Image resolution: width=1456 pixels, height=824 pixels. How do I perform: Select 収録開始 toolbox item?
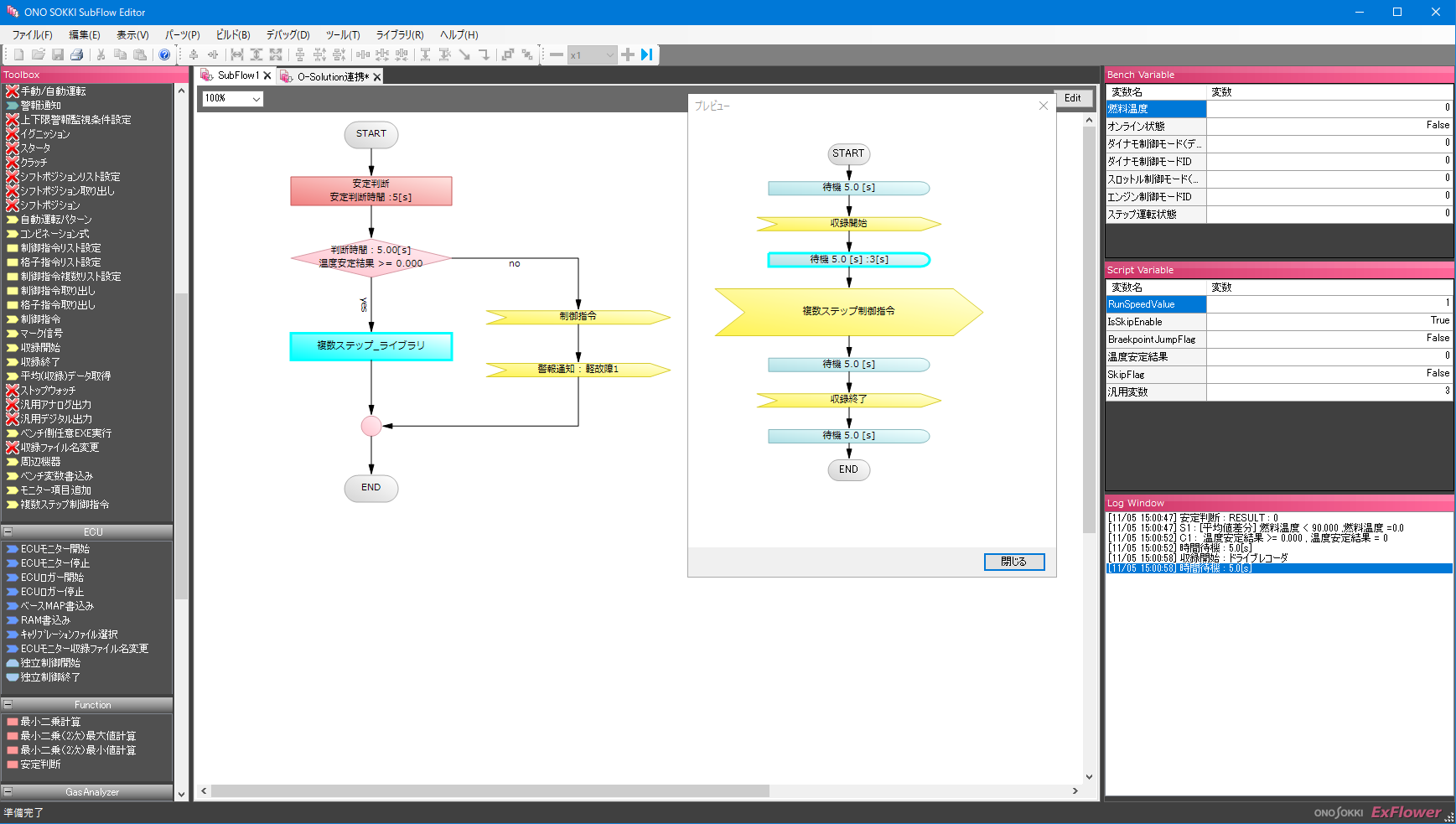click(x=40, y=347)
